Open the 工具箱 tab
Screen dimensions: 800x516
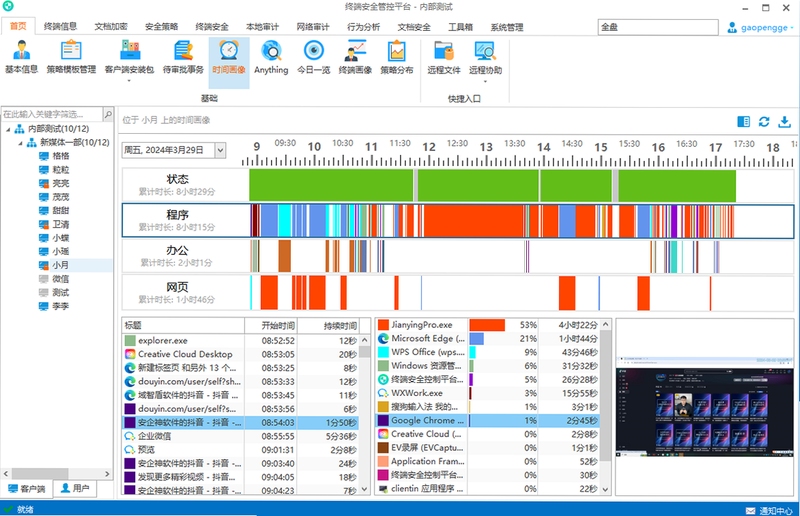point(460,27)
